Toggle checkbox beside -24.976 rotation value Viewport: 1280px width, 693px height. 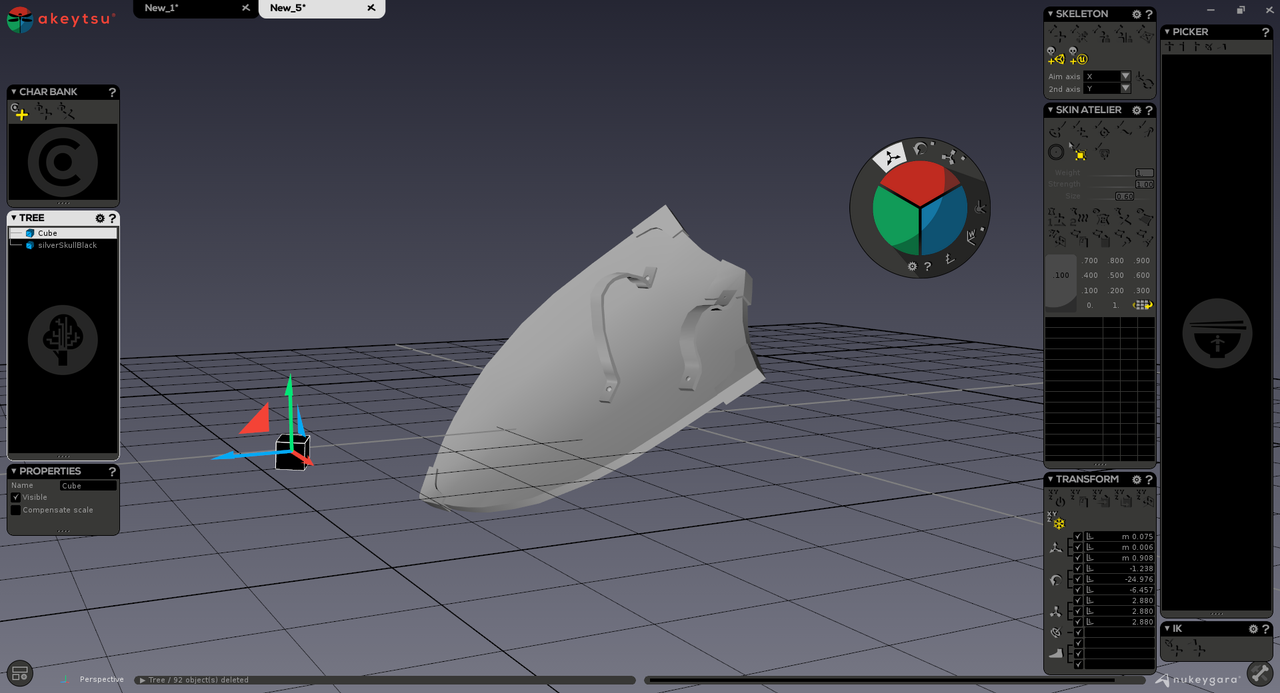pyautogui.click(x=1078, y=579)
